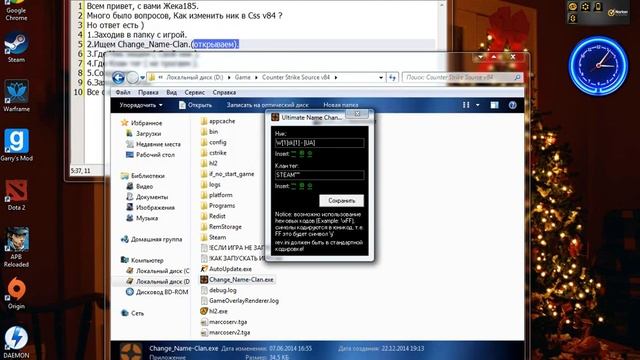The width and height of the screenshot is (640, 360).
Task: Select debug.log file
Action: [218, 290]
